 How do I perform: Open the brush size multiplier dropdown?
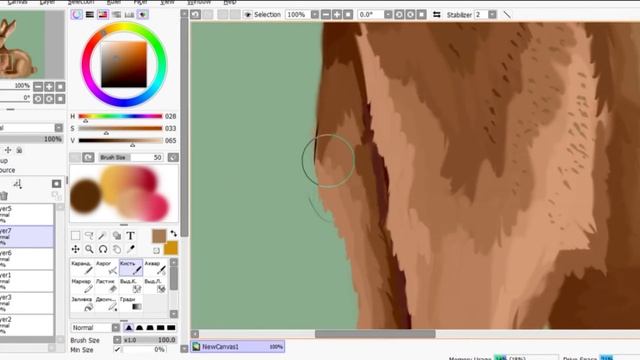117,340
